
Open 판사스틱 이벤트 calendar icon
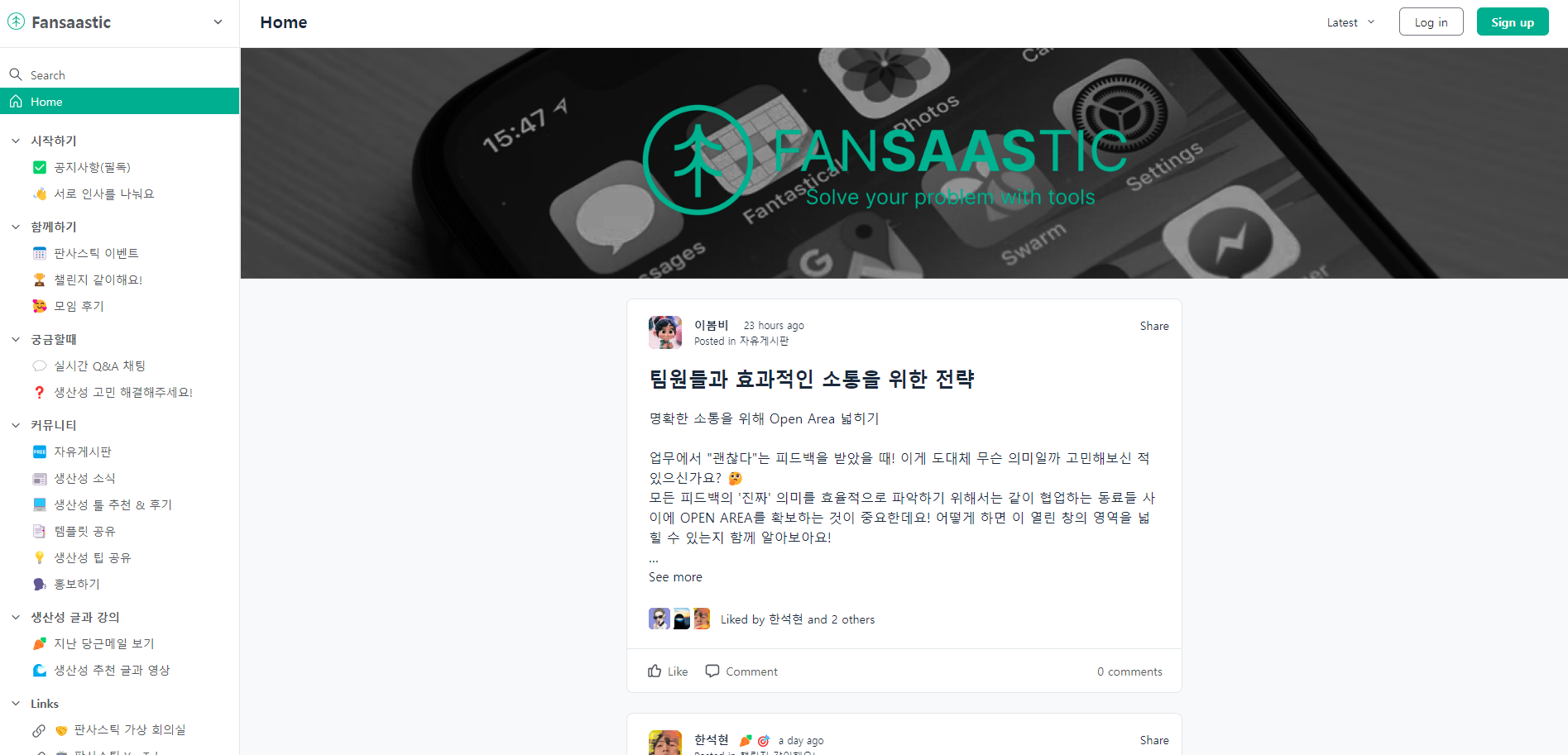point(39,253)
